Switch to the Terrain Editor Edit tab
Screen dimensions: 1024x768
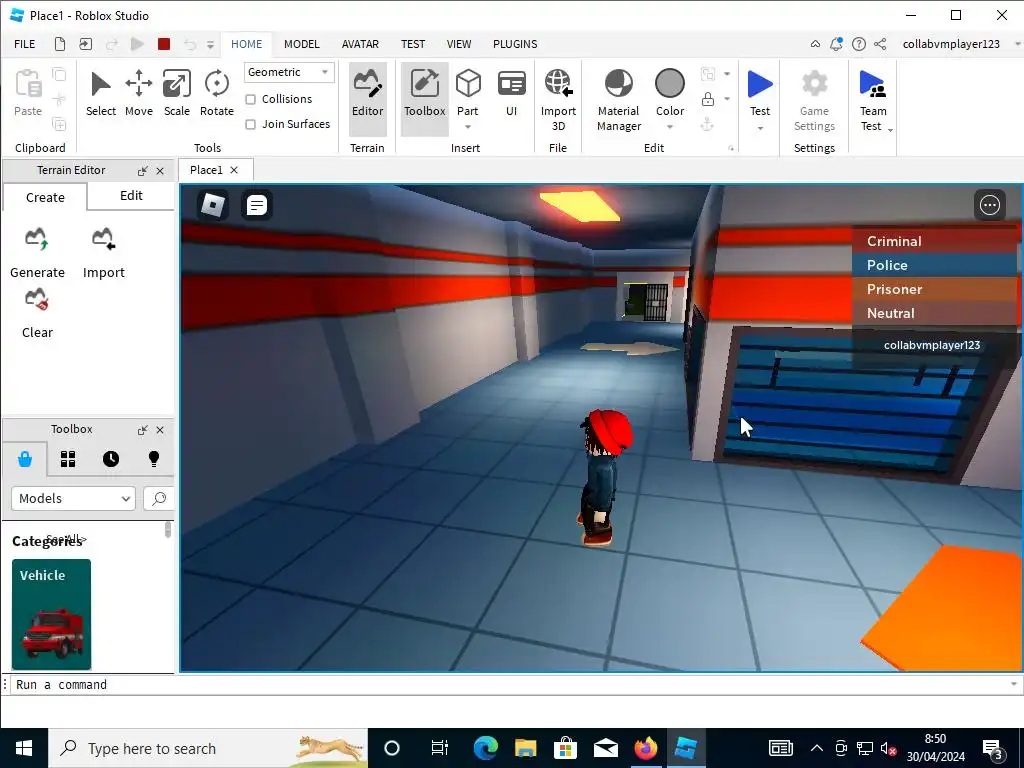131,195
